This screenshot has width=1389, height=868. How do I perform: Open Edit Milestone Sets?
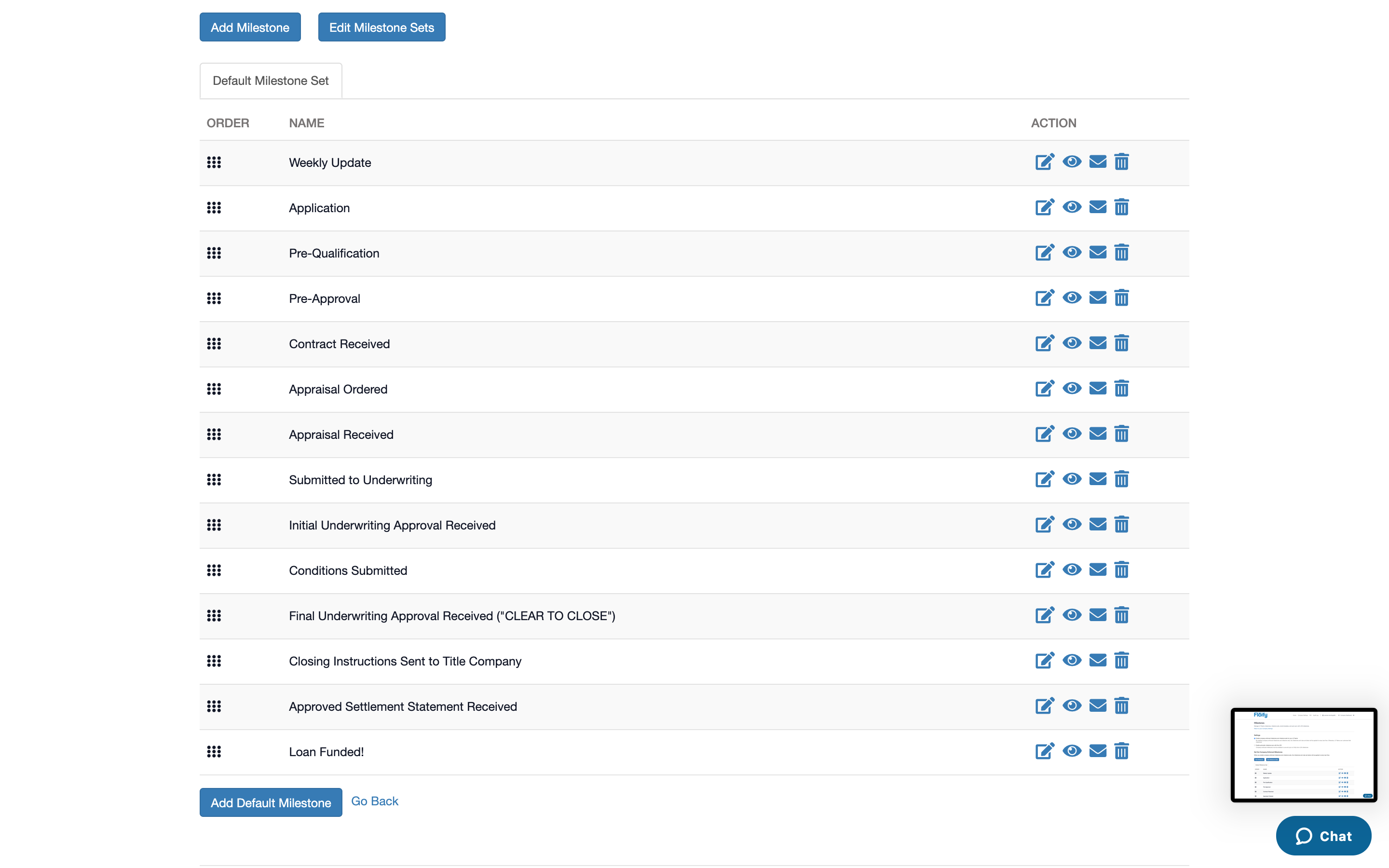pos(381,27)
